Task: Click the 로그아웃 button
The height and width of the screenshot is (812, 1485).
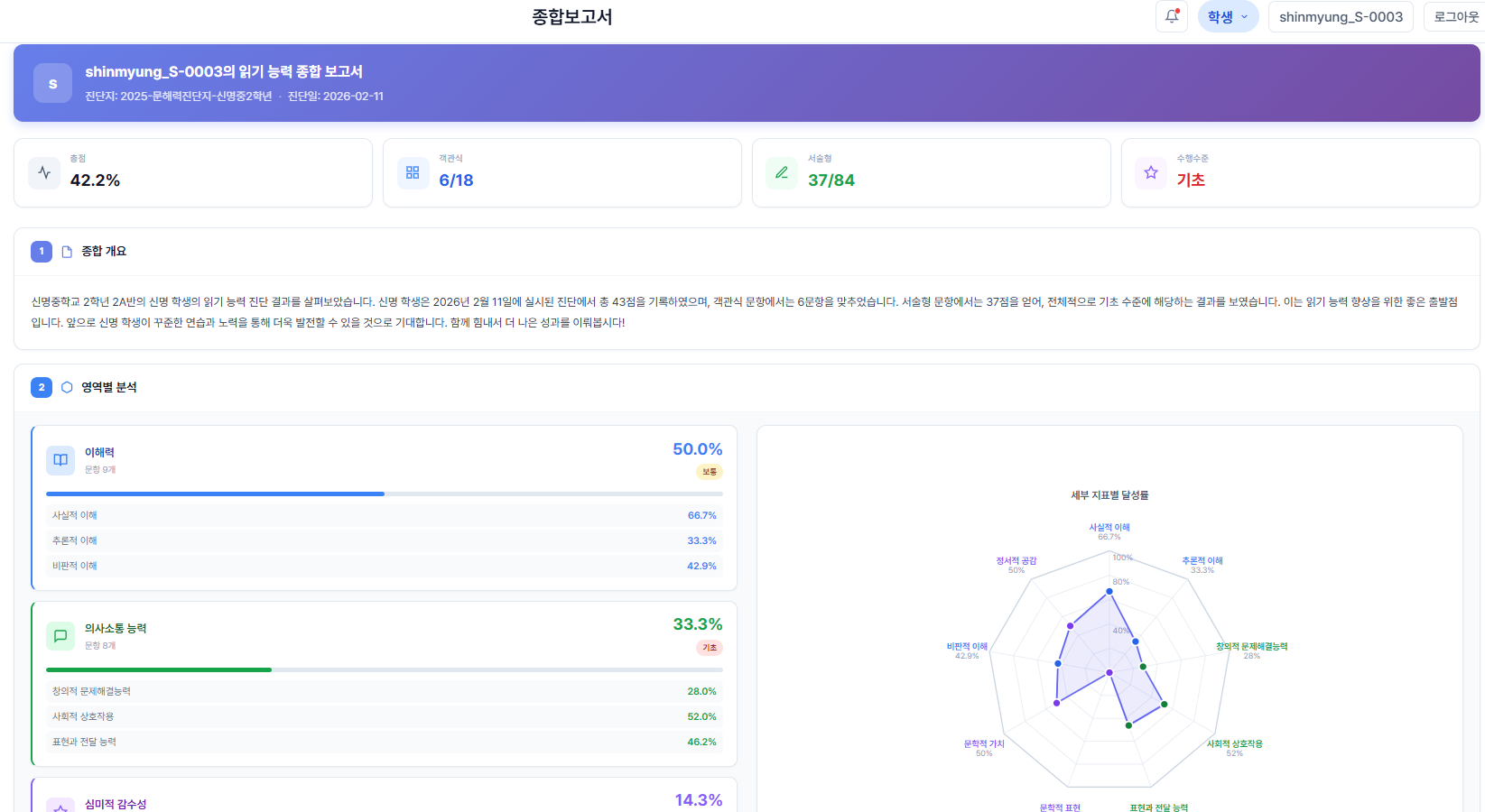Action: [1455, 16]
